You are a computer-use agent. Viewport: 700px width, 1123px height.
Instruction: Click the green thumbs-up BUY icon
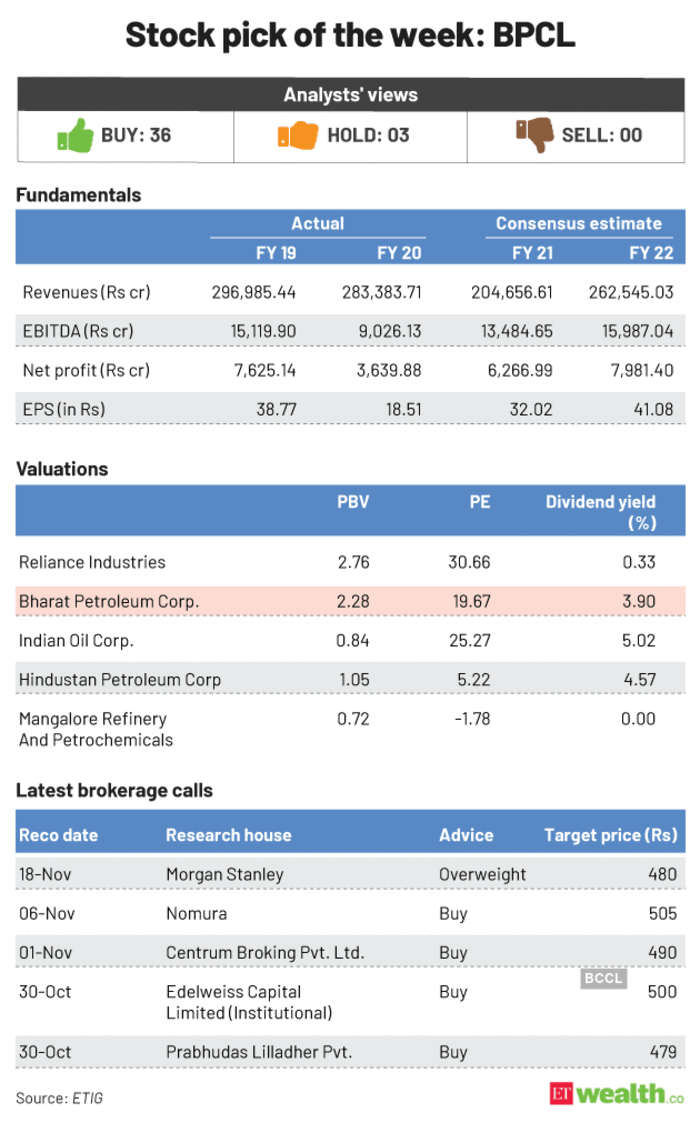click(72, 136)
